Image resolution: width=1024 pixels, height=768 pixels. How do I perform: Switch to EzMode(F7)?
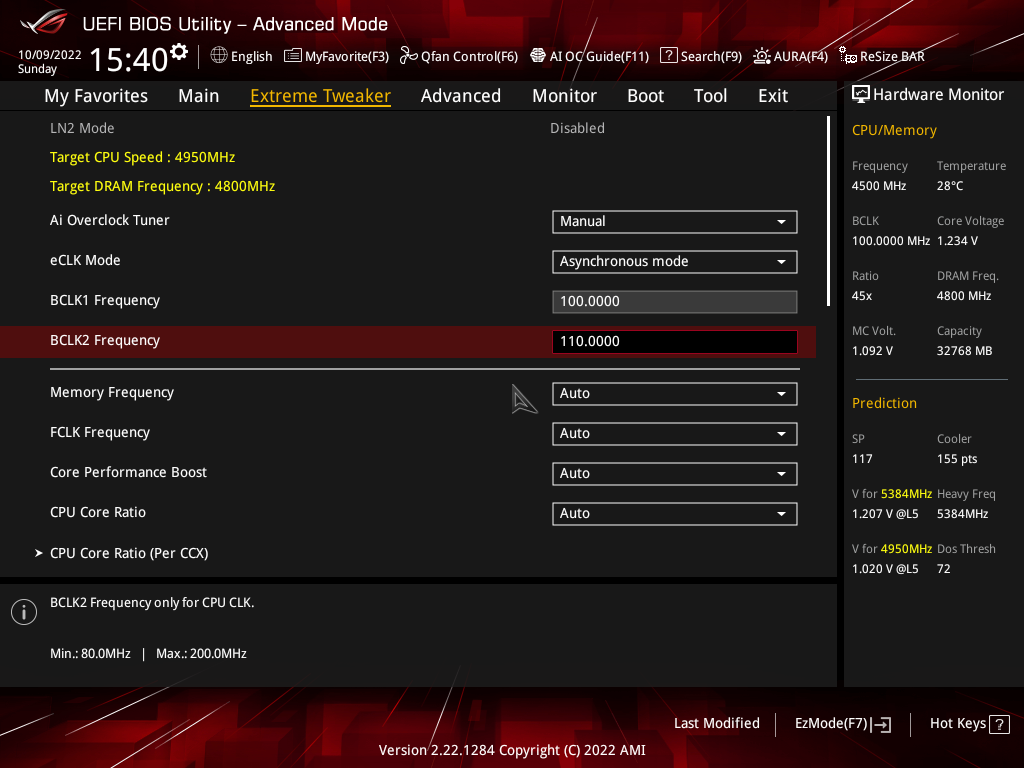[x=842, y=724]
